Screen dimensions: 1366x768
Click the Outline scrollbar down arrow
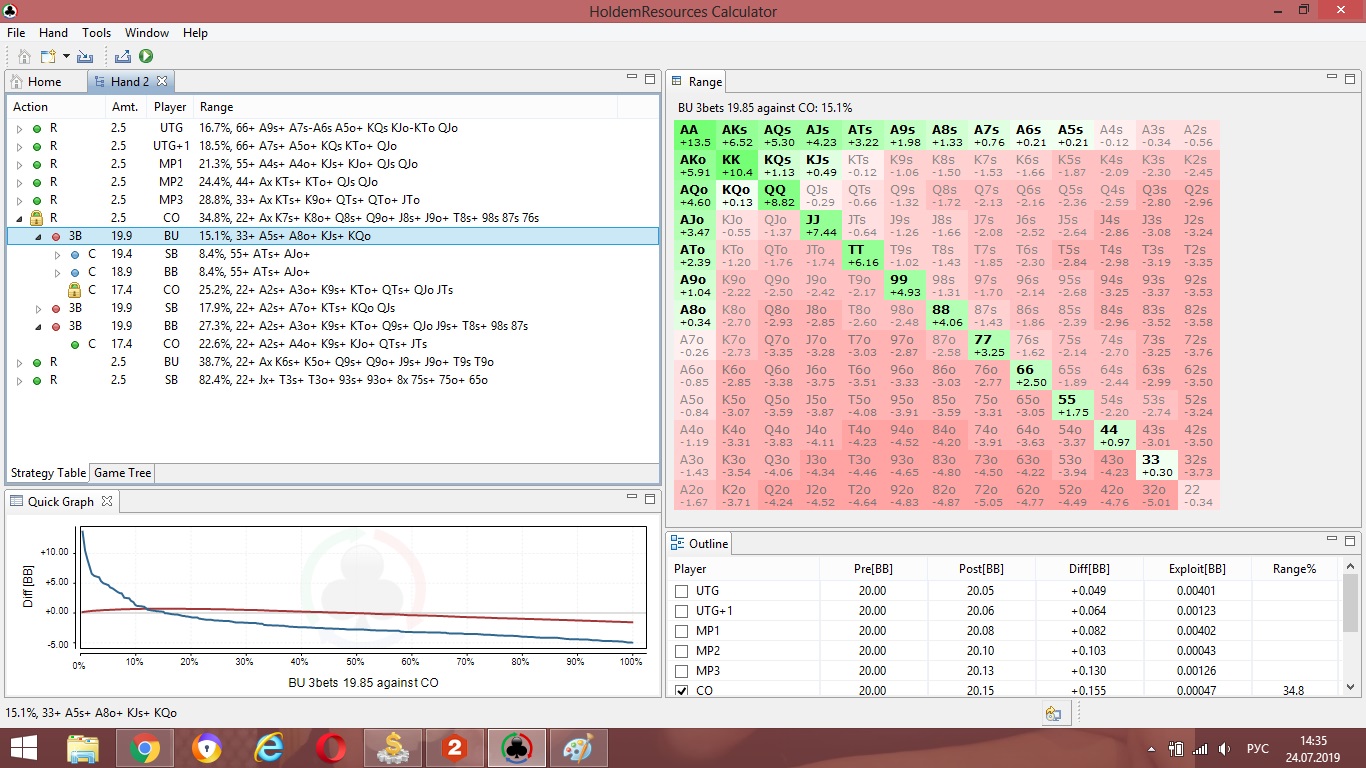(1351, 688)
